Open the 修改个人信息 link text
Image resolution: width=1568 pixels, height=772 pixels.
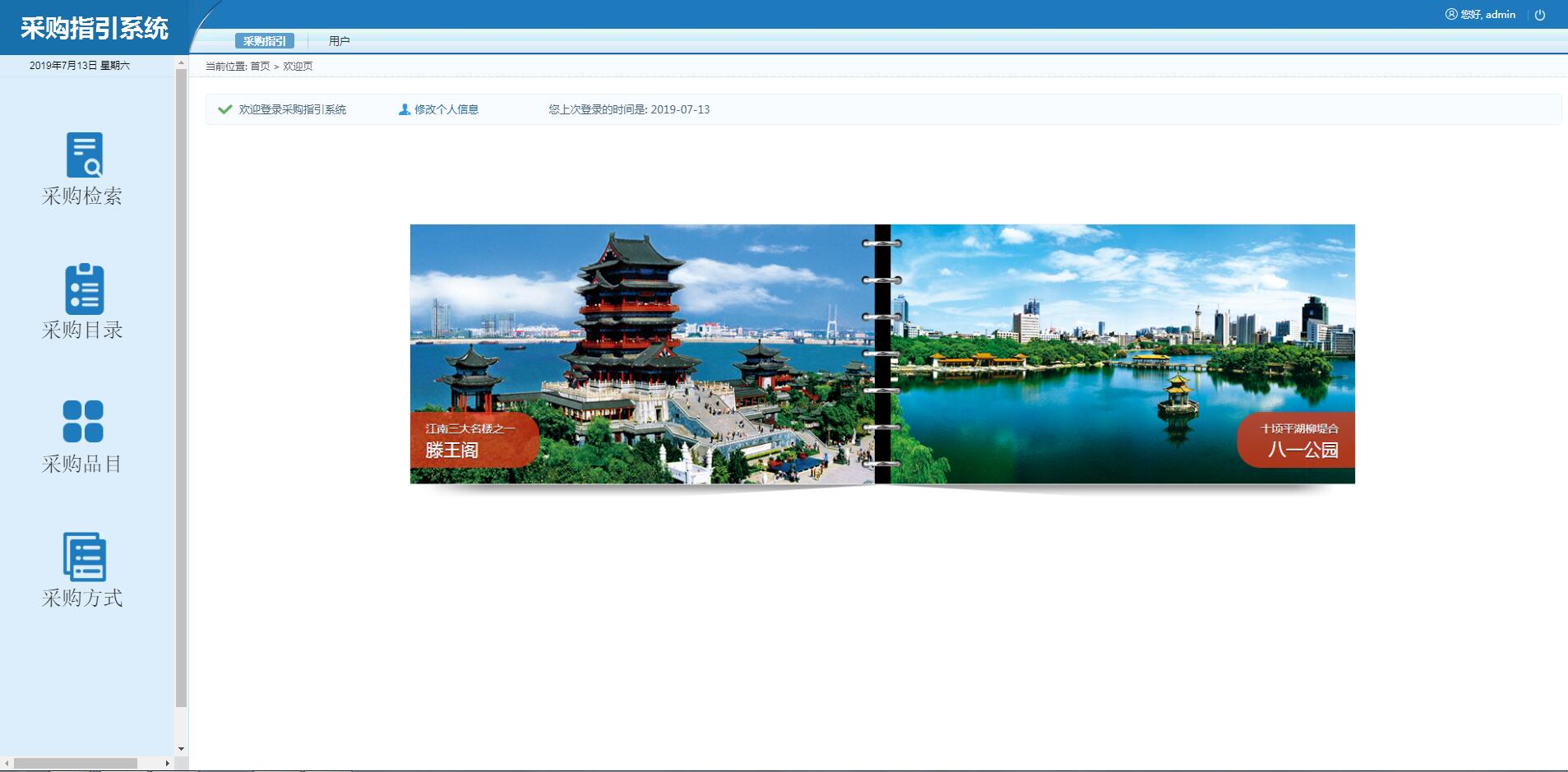pos(446,109)
